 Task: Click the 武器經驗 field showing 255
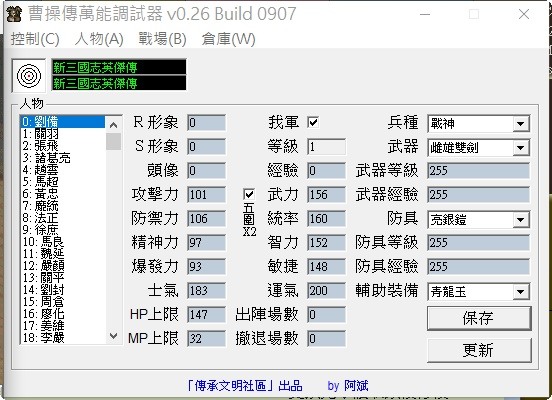479,194
